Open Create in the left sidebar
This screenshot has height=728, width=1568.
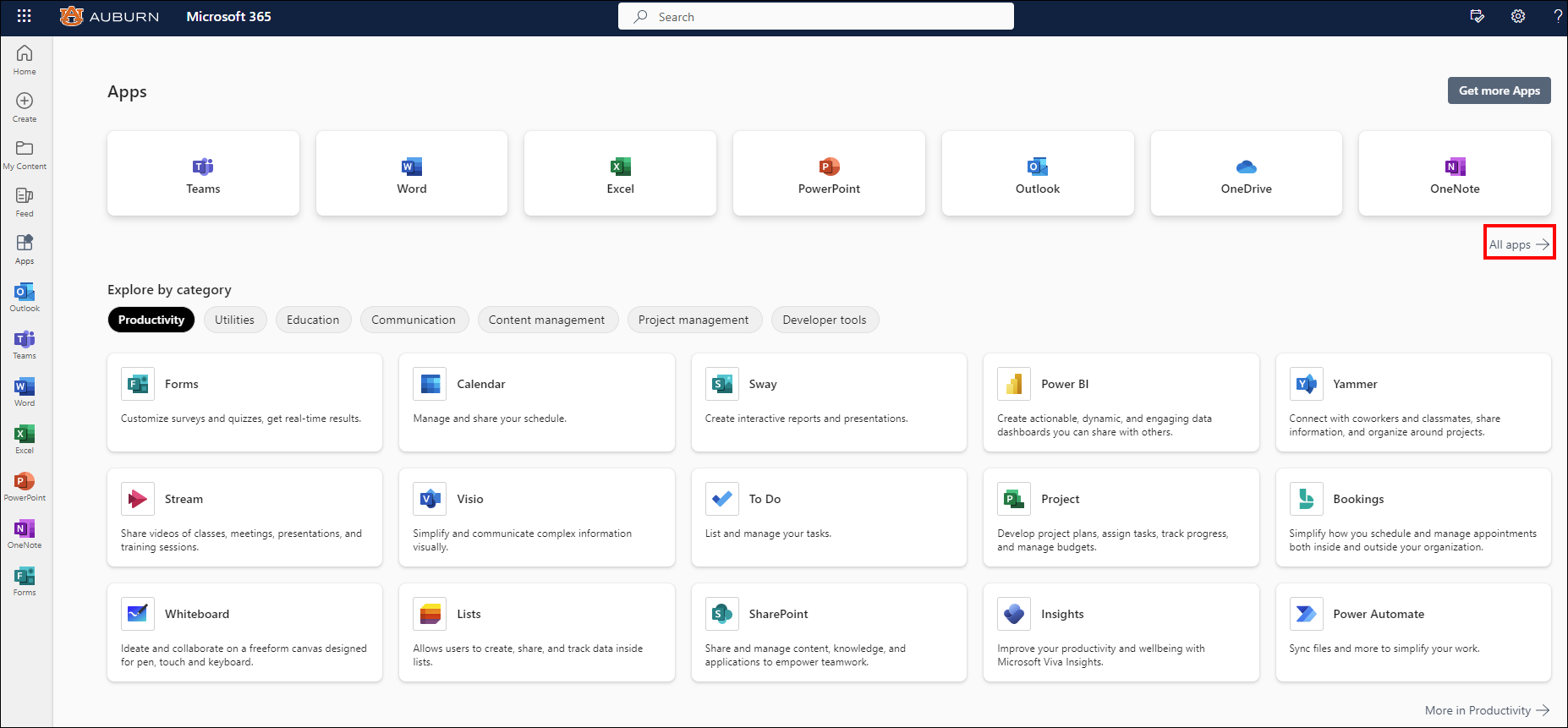(x=25, y=107)
